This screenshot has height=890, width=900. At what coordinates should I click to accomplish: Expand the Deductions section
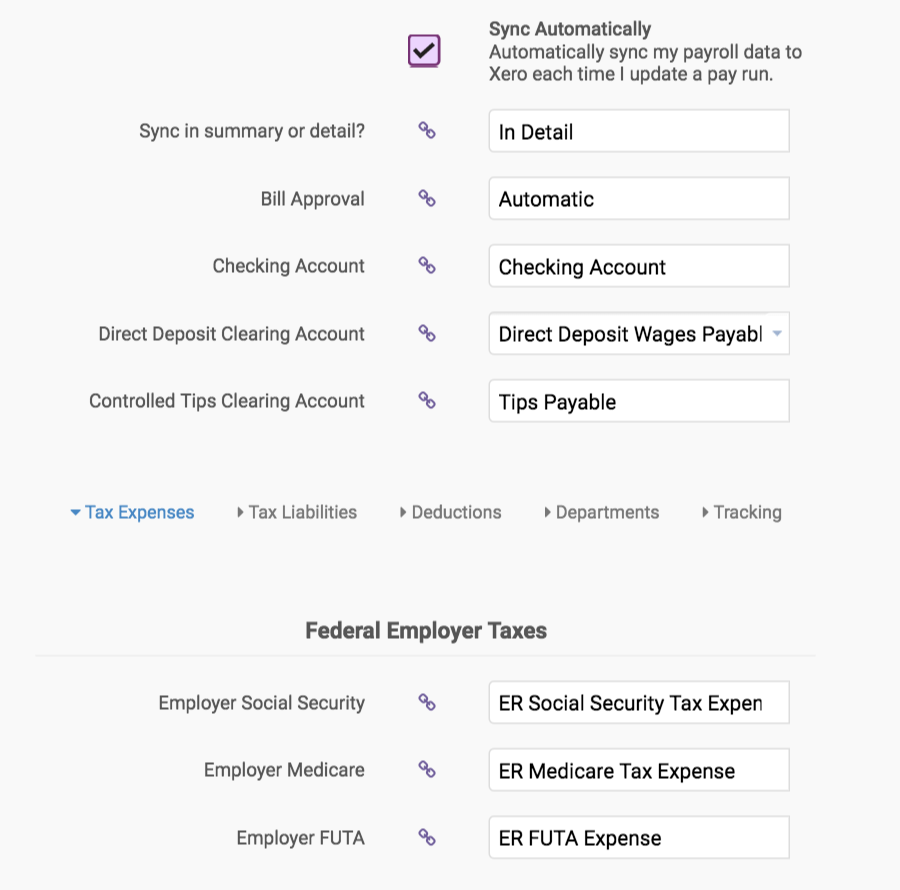tap(450, 512)
